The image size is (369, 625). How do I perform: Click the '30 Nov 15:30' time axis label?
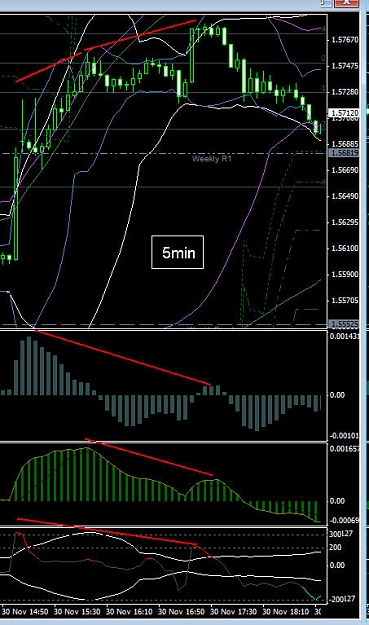tap(77, 611)
